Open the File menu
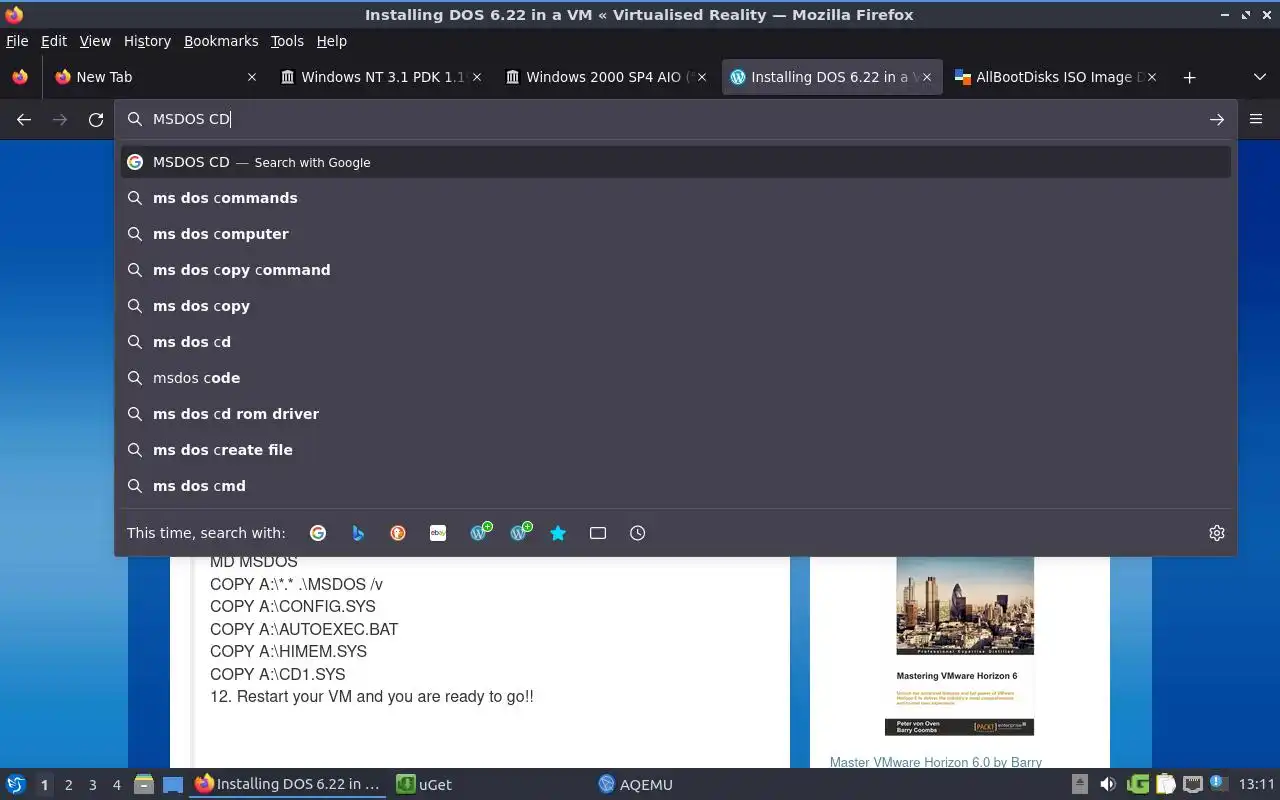 coord(17,41)
